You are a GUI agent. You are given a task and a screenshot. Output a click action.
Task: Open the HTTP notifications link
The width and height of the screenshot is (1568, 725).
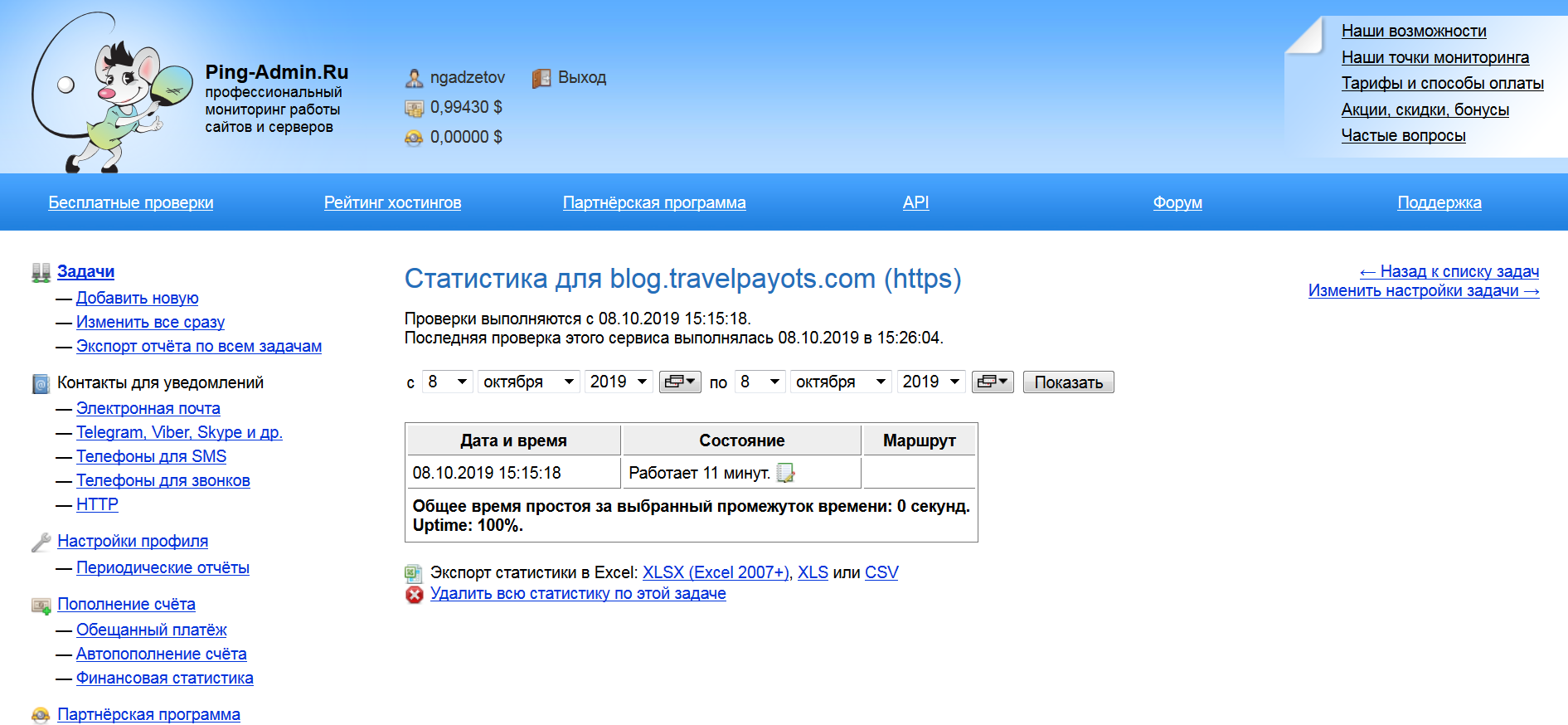(97, 504)
